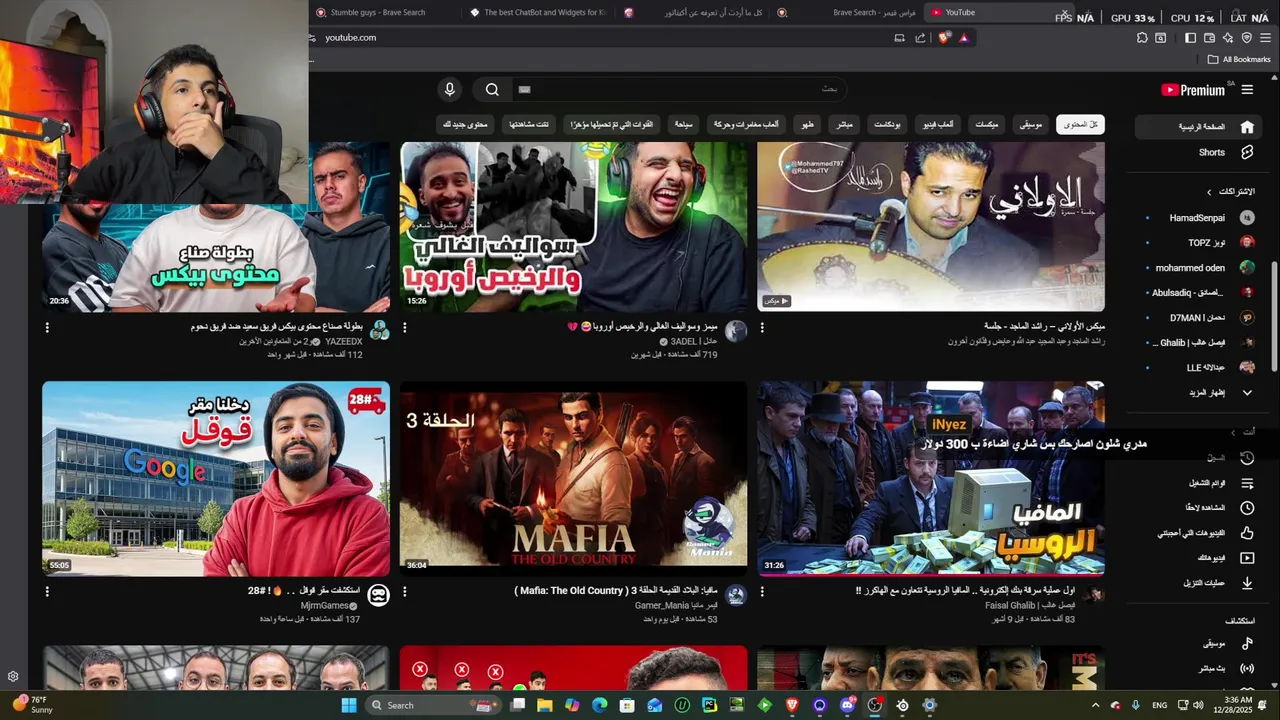
Task: Switch to Stumble guys Brave Search tab
Action: point(378,12)
